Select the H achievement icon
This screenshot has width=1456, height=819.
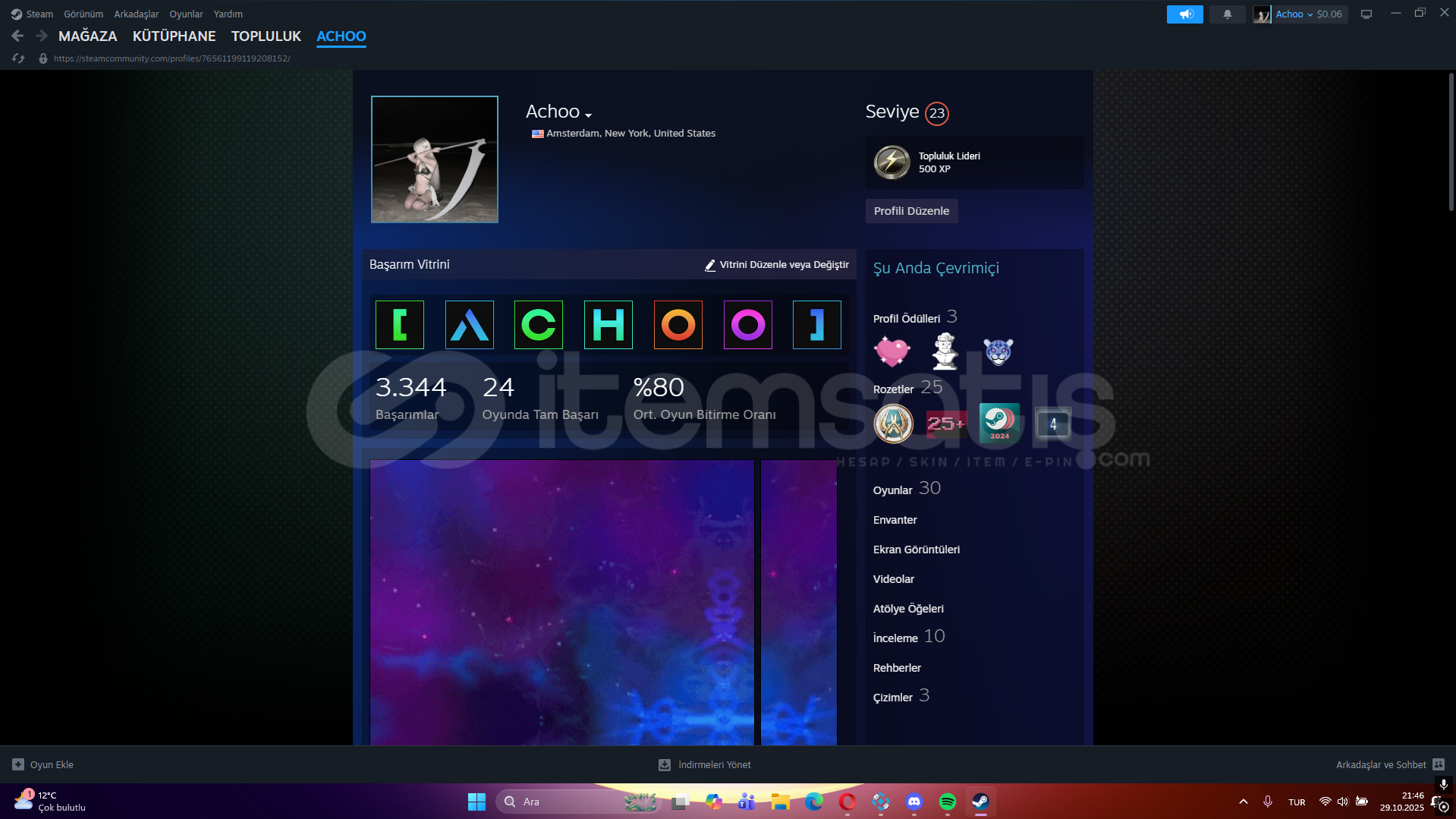[x=609, y=325]
